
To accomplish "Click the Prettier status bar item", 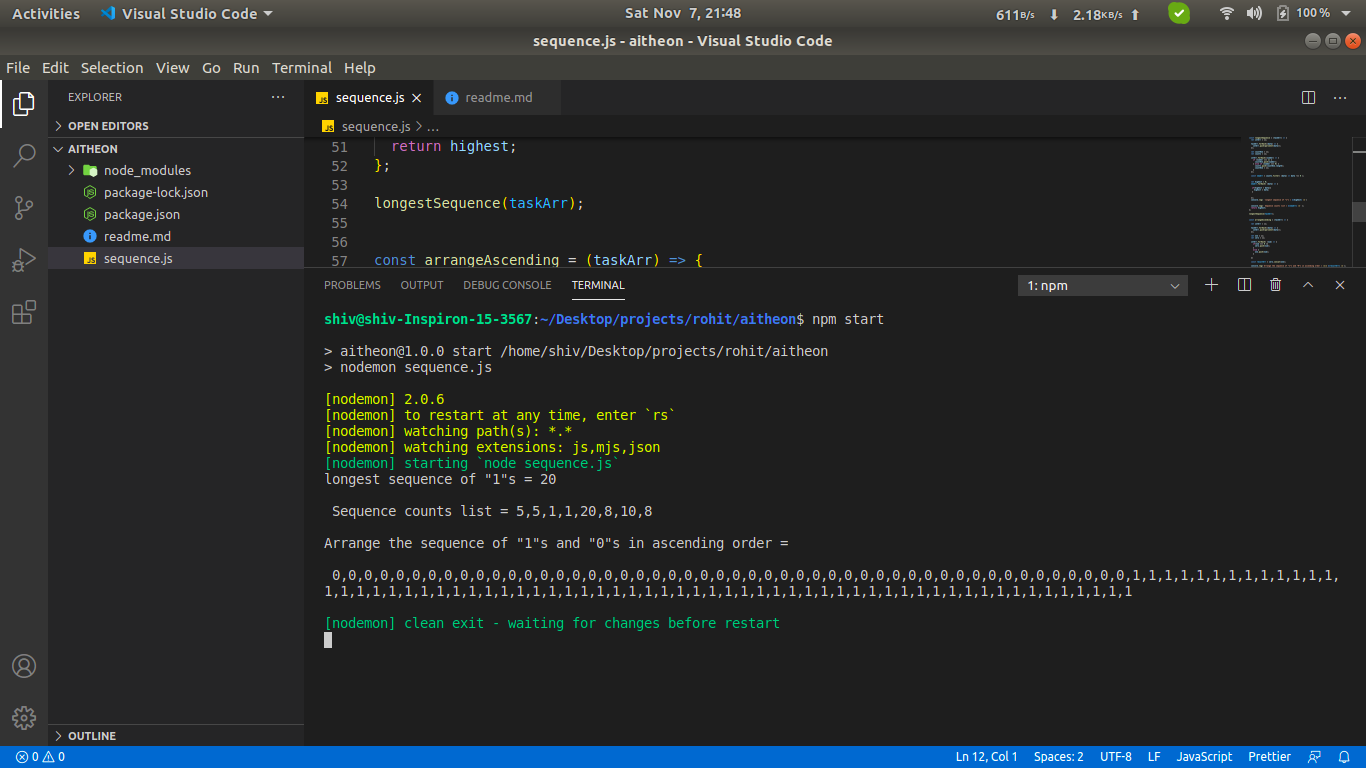I will [x=1270, y=757].
